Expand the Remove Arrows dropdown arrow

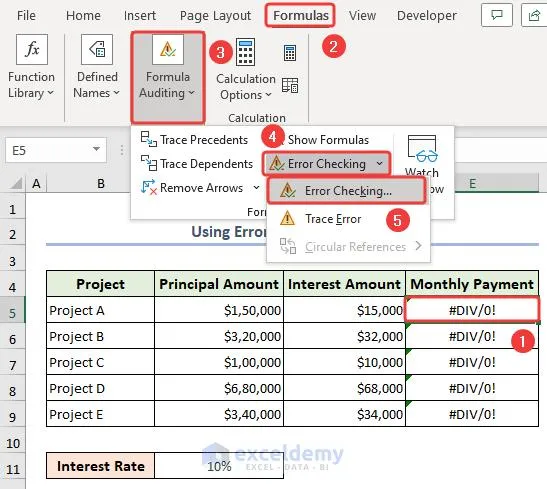(256, 188)
